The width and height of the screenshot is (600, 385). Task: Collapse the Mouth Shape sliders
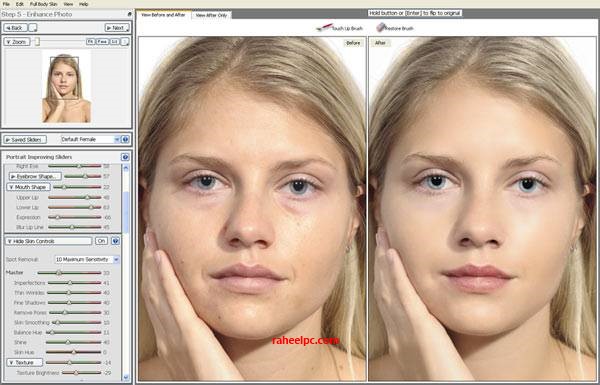click(29, 187)
